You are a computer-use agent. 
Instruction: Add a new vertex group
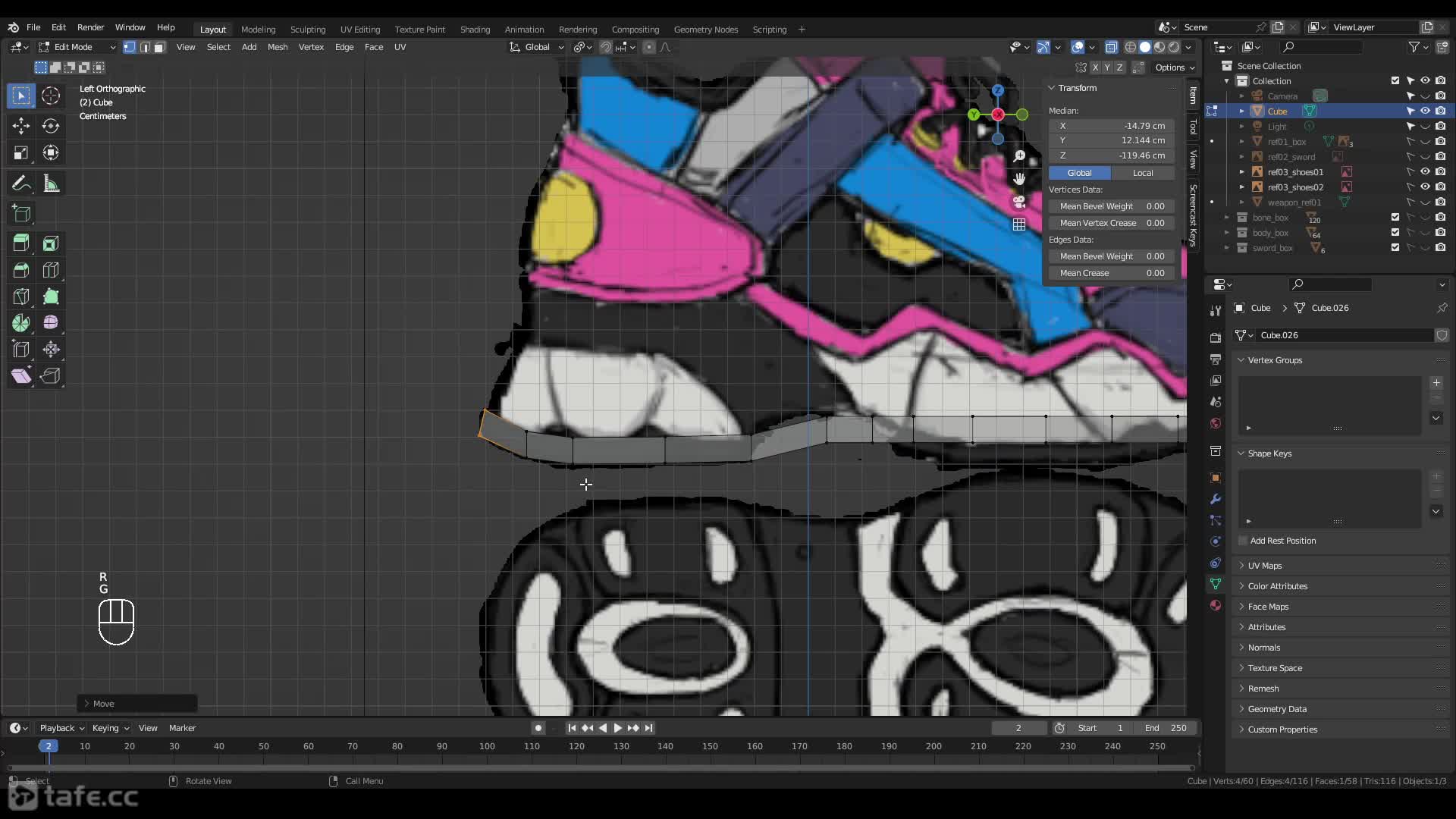[1436, 383]
